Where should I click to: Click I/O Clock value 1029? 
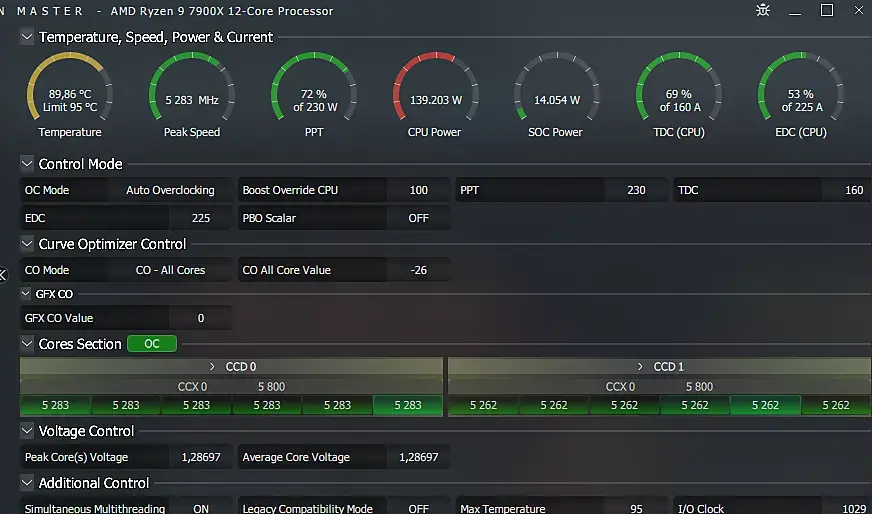pos(847,507)
